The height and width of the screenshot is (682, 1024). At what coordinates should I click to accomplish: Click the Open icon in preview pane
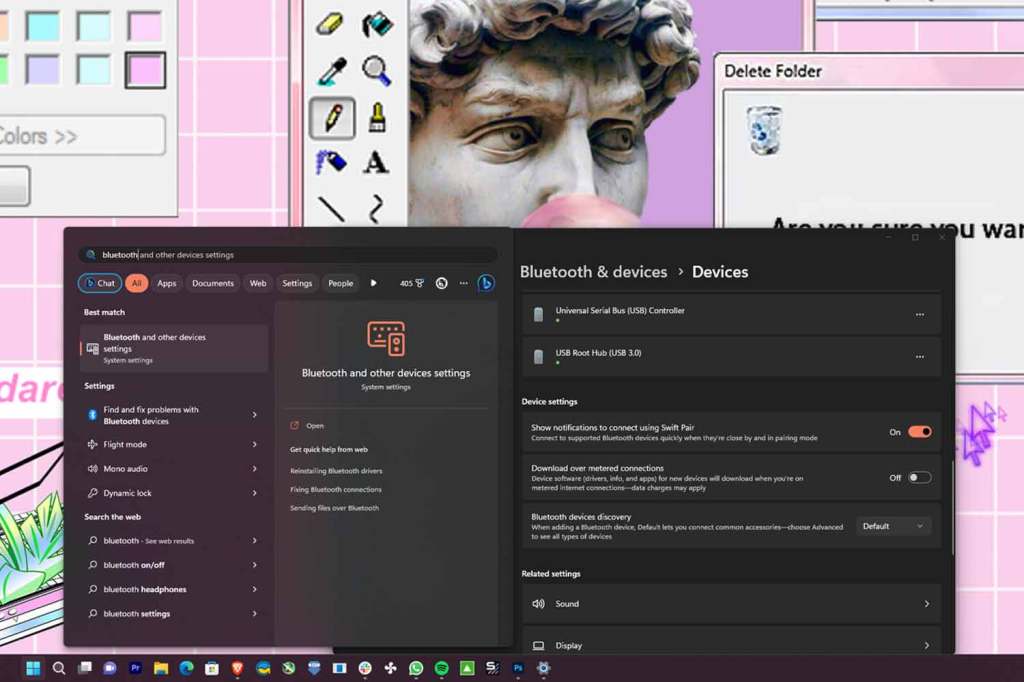click(x=295, y=425)
